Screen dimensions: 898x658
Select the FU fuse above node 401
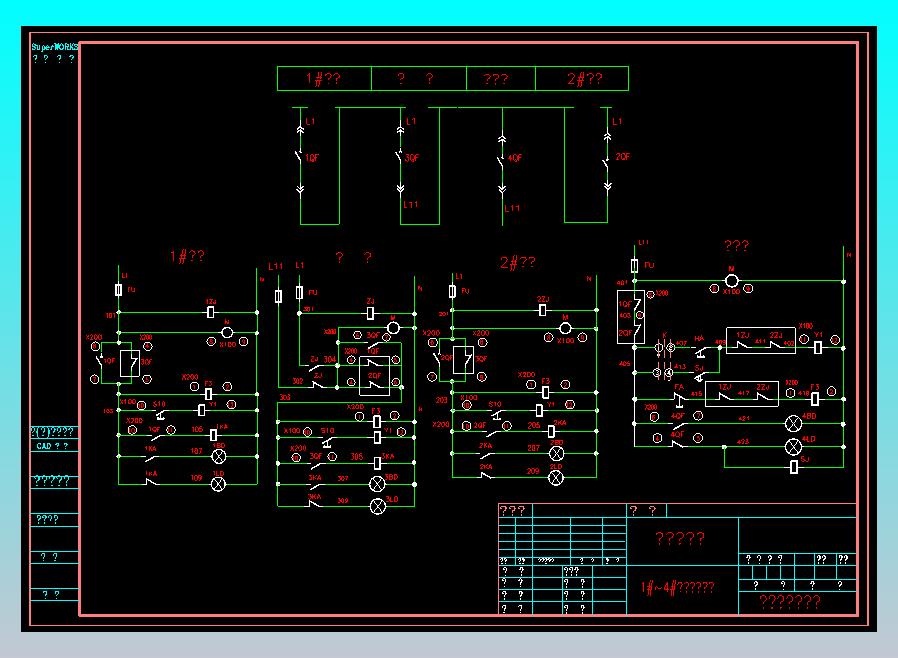(x=635, y=266)
